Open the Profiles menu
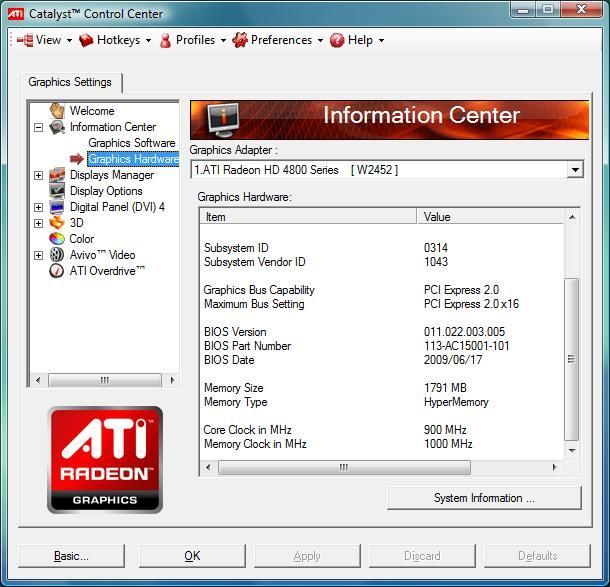The height and width of the screenshot is (587, 610). click(195, 40)
